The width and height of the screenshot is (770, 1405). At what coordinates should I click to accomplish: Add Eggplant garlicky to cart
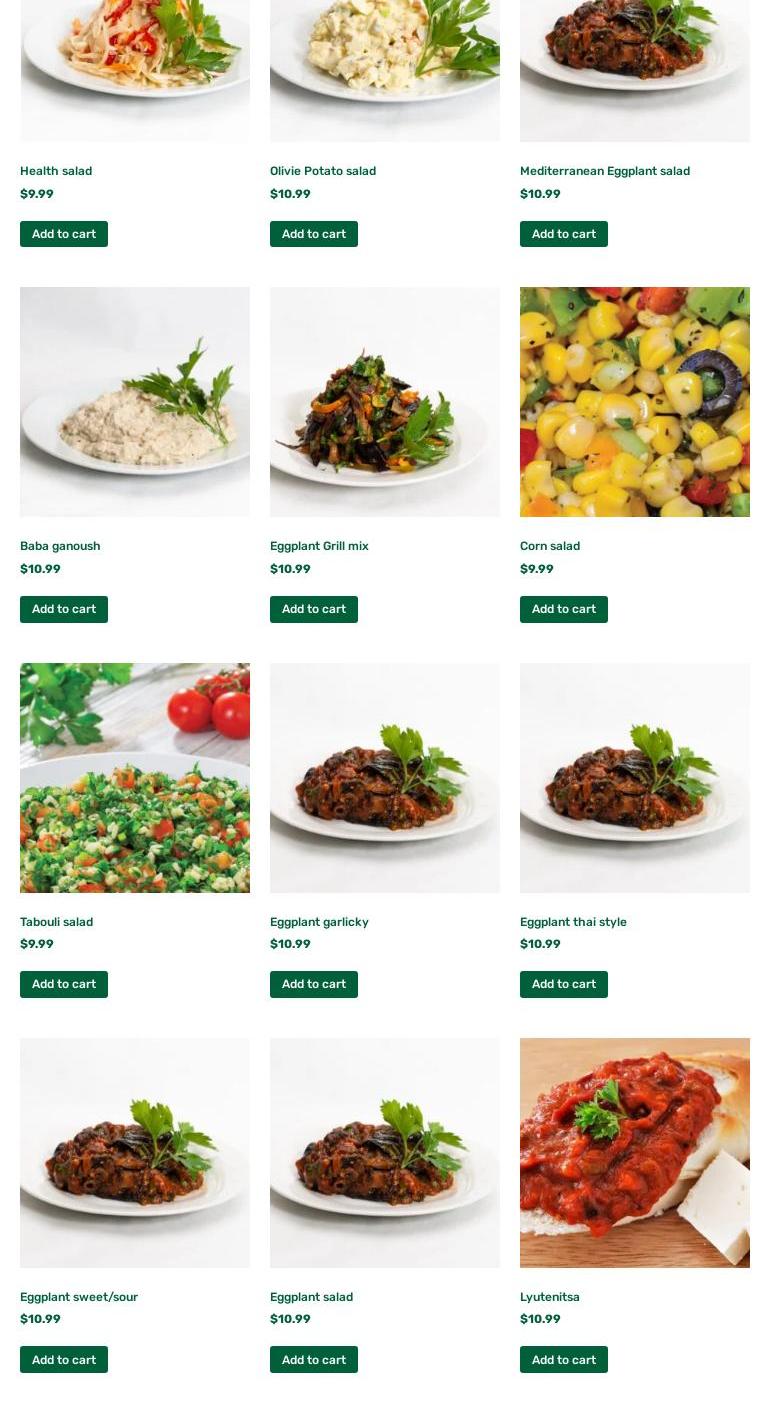(x=314, y=984)
